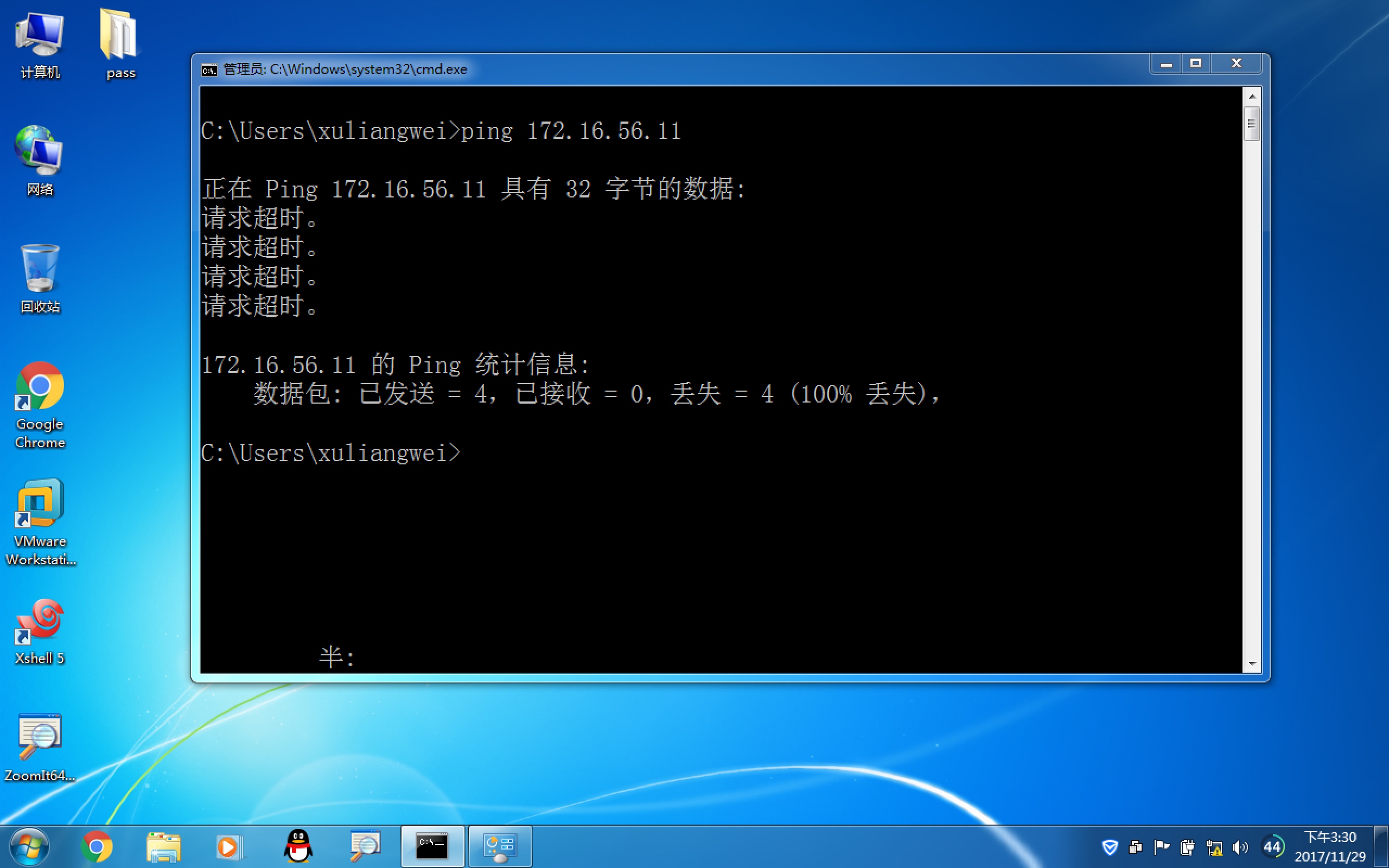The width and height of the screenshot is (1389, 868).
Task: Open the QQ penguin taskbar icon
Action: point(298,846)
